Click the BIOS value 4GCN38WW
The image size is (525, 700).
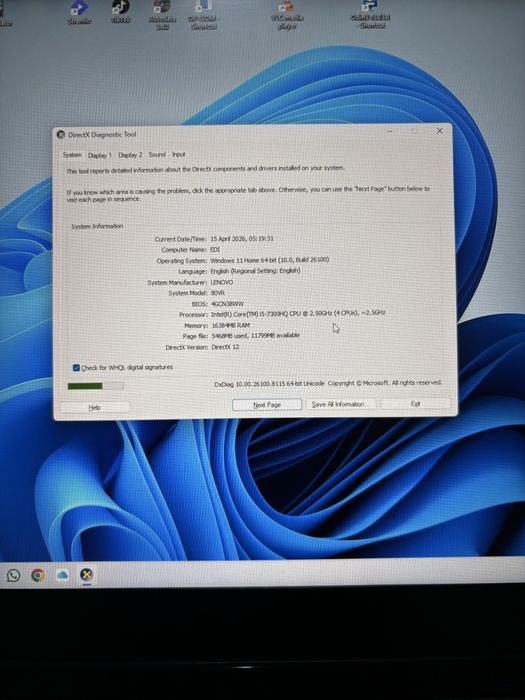(x=227, y=304)
